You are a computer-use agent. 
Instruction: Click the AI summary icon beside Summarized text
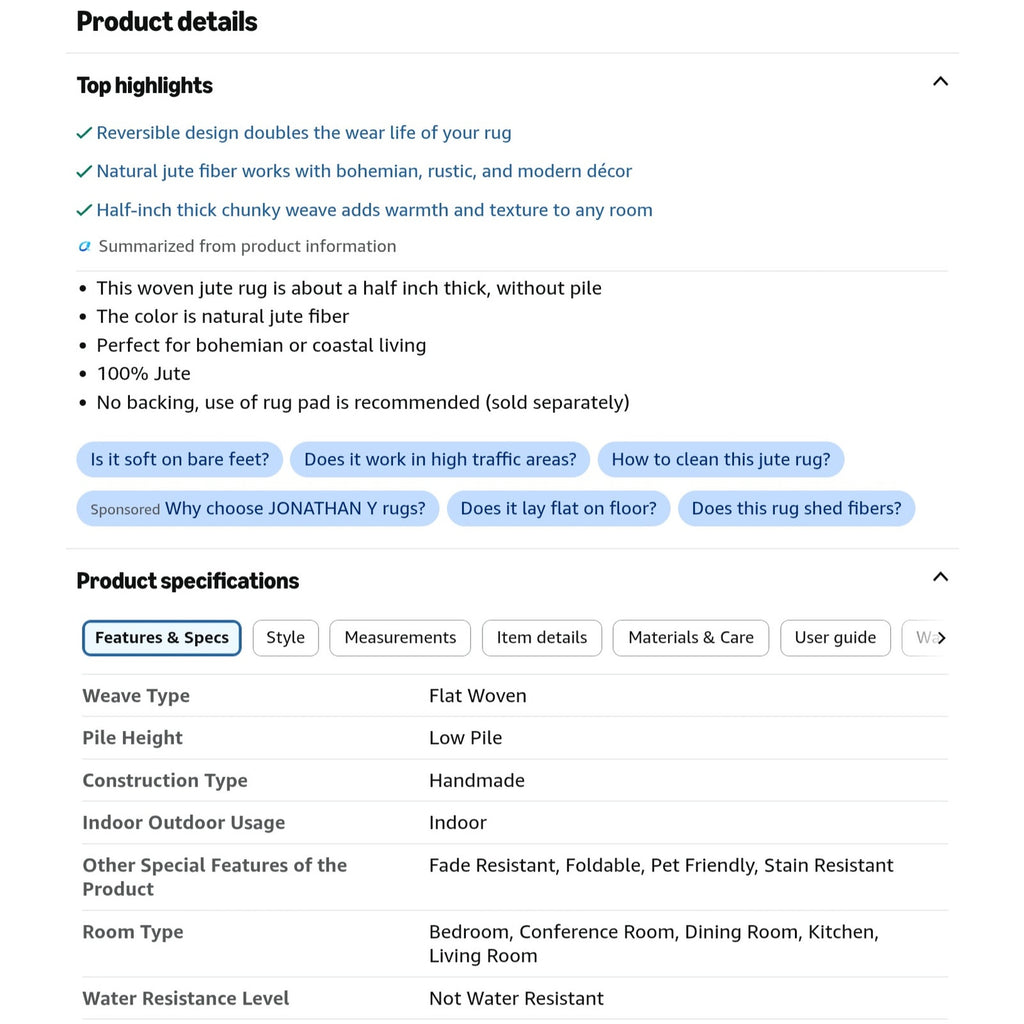(84, 246)
